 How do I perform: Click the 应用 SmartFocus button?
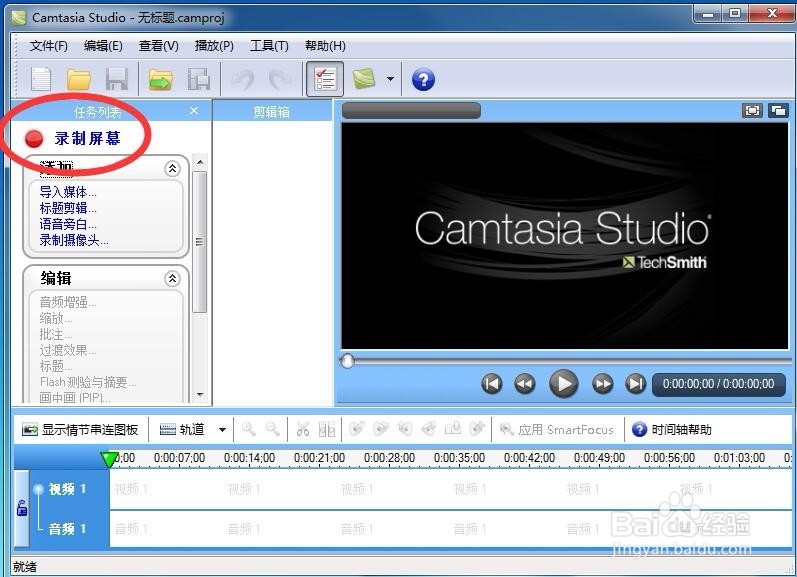tap(557, 430)
